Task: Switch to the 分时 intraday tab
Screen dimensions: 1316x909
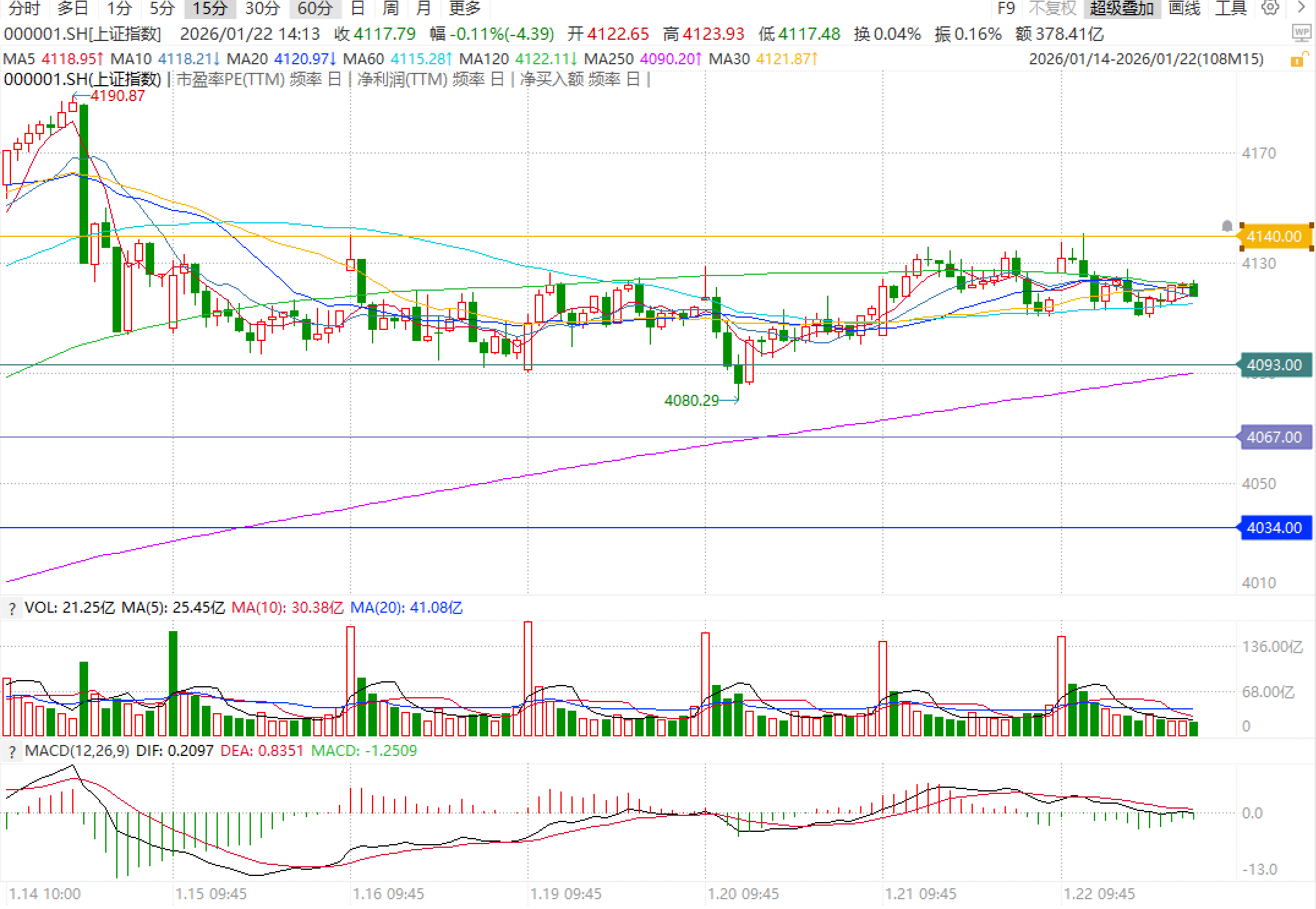Action: pos(24,9)
